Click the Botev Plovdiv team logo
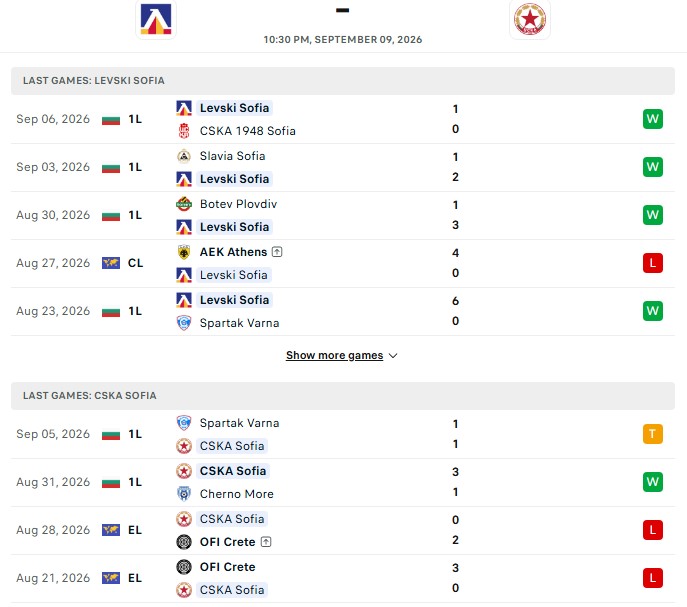Screen dimensions: 687x607 [184, 204]
